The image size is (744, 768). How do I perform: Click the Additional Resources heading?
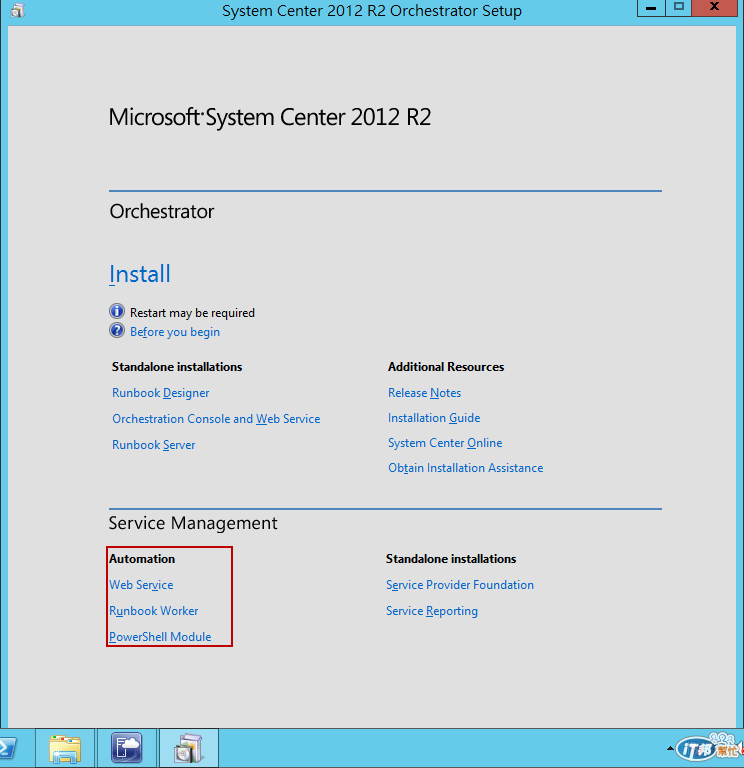click(x=446, y=367)
